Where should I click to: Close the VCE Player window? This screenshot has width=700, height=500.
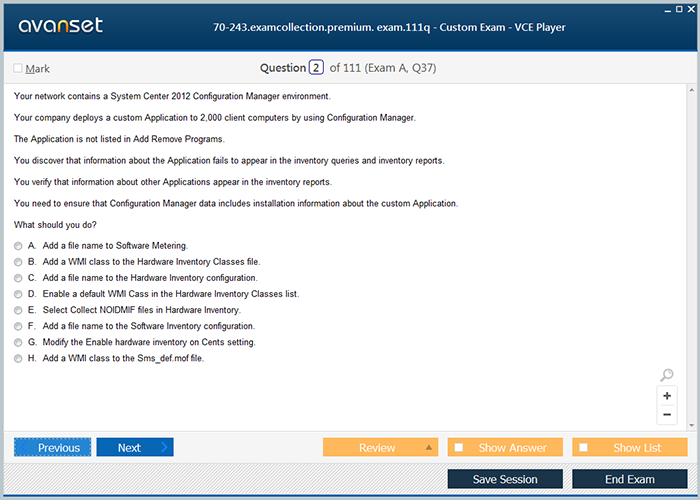(x=691, y=9)
